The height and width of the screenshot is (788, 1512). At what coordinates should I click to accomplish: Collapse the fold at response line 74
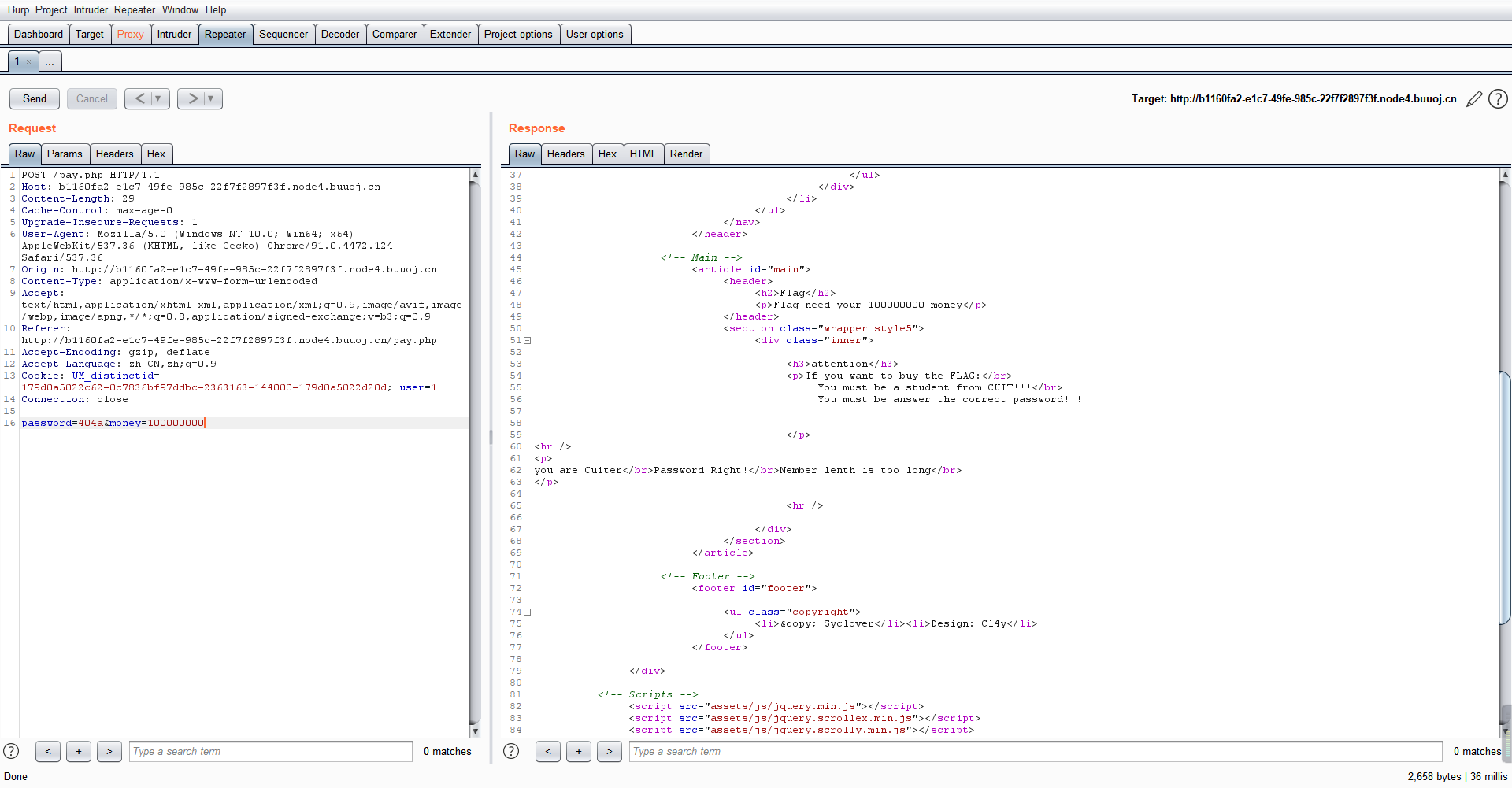(528, 612)
